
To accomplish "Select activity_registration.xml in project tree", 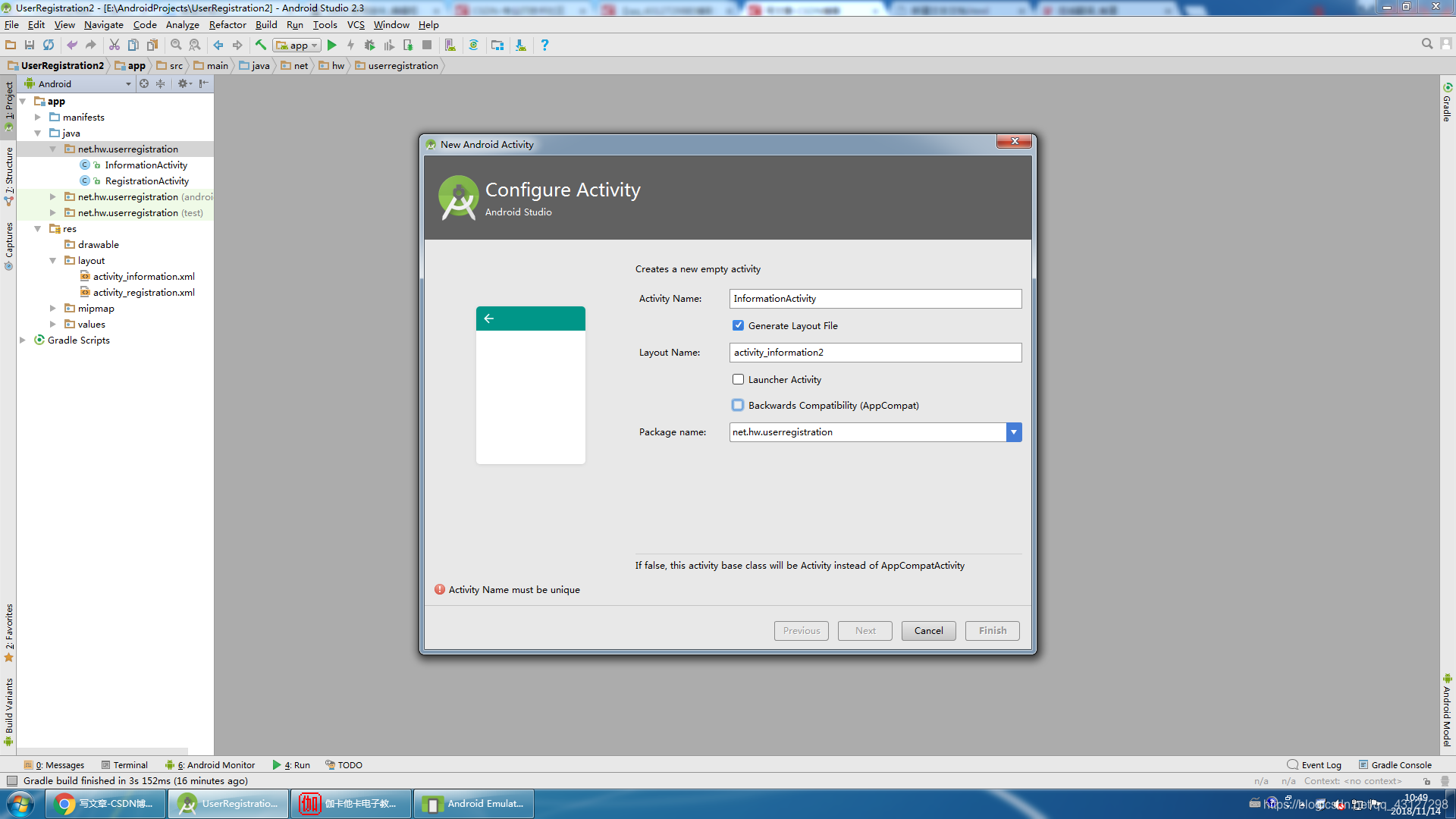I will click(143, 293).
